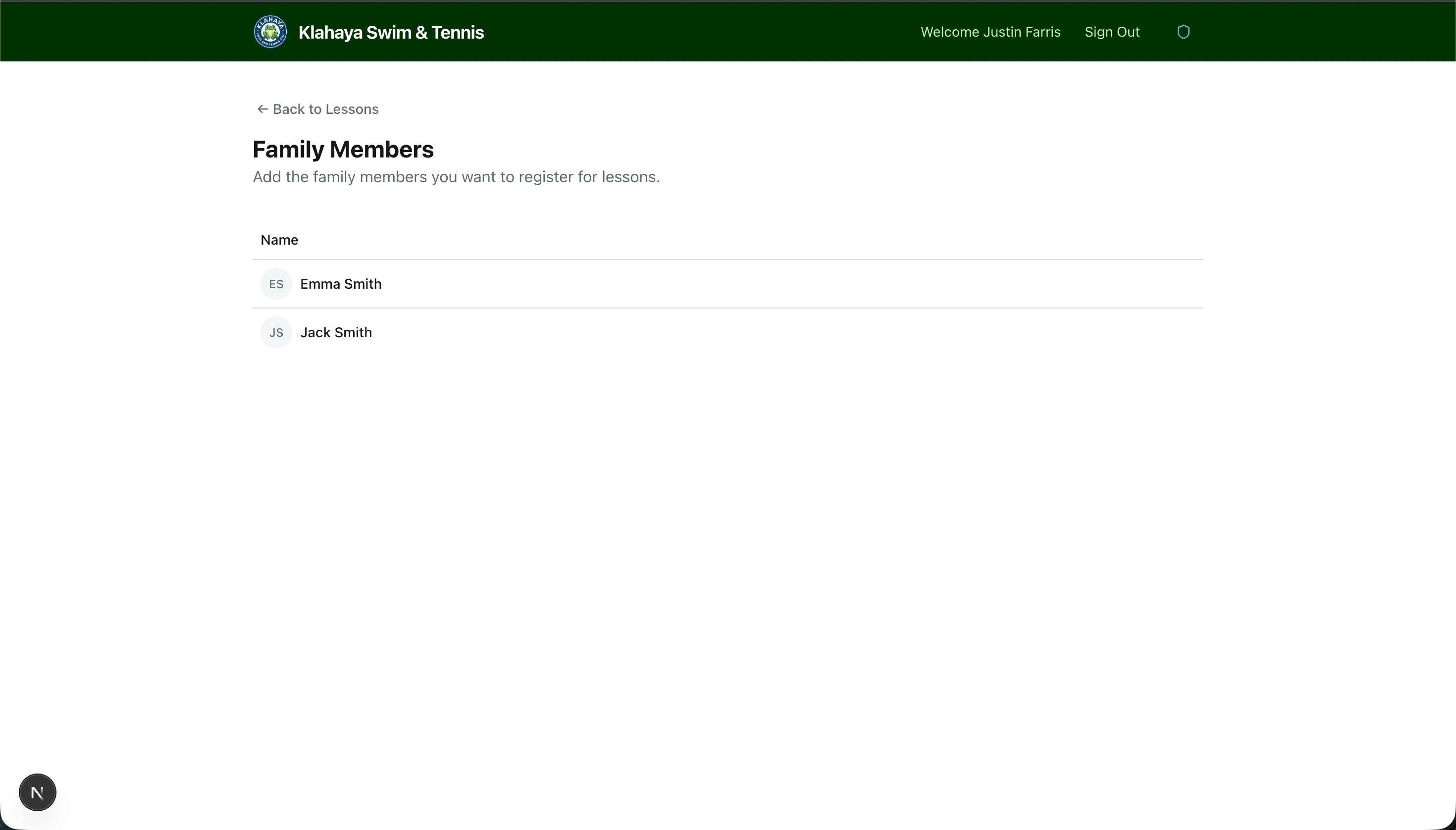Select Jack Smith's name
This screenshot has height=830, width=1456.
coord(336,332)
